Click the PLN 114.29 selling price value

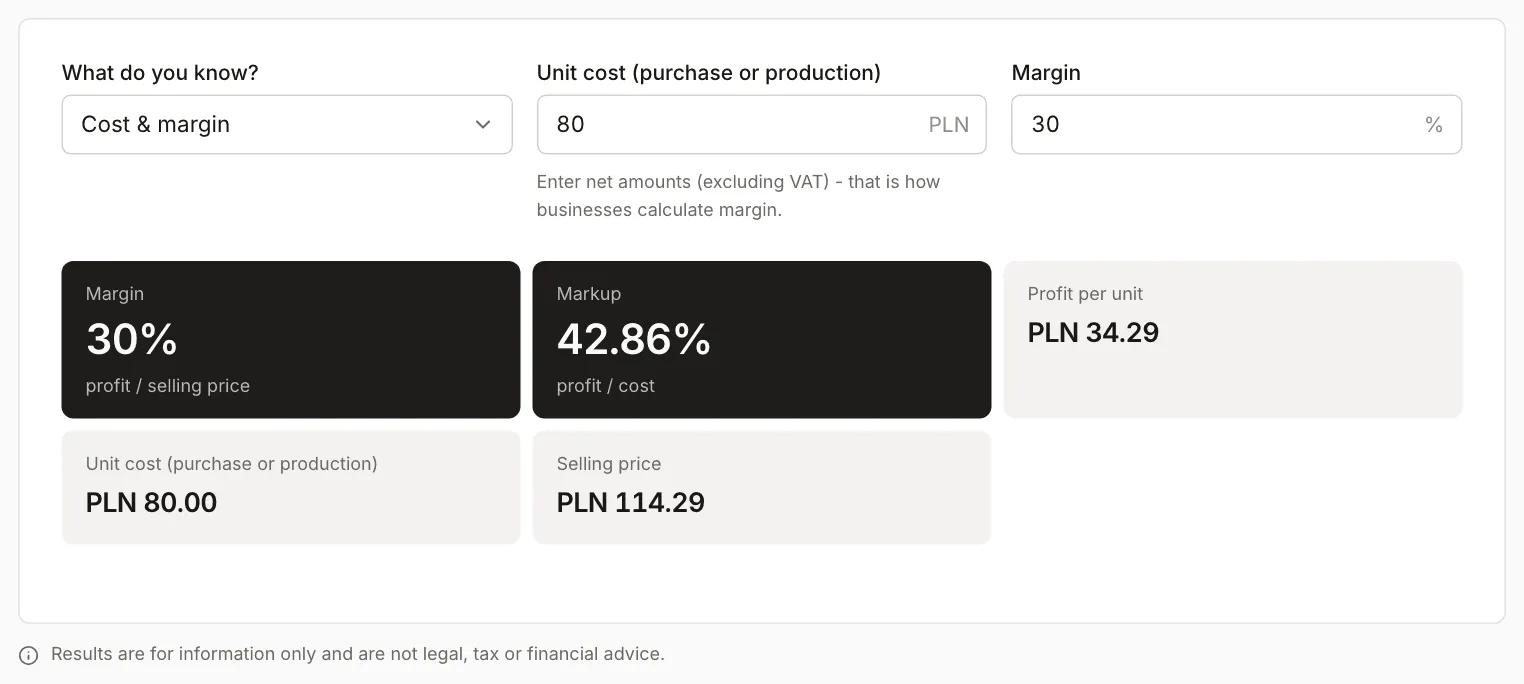tap(630, 502)
